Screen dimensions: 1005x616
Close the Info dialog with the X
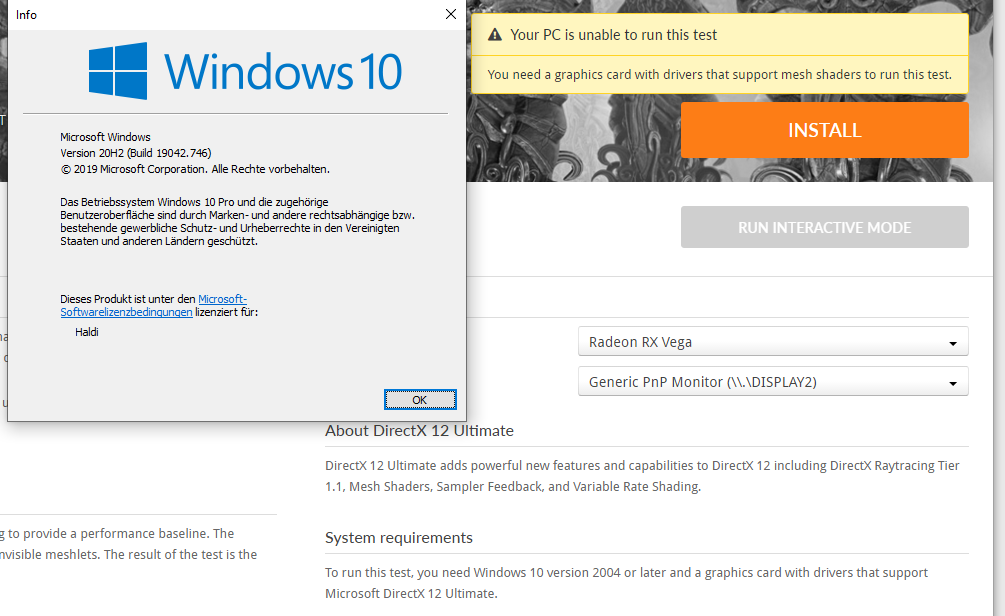(x=451, y=14)
